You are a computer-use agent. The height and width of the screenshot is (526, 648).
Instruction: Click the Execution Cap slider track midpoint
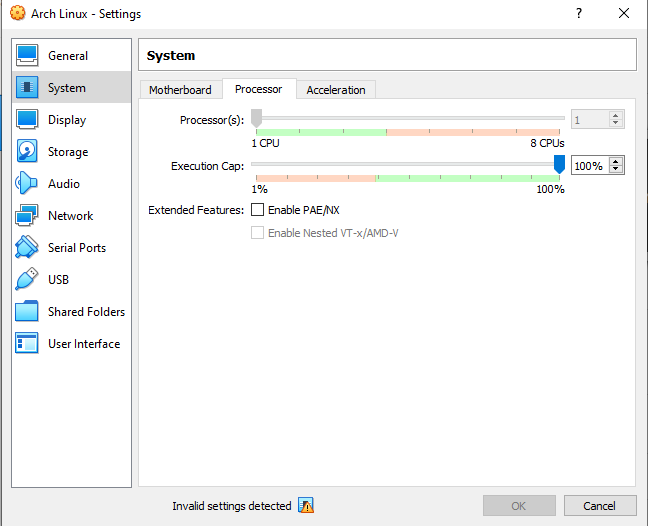click(407, 164)
